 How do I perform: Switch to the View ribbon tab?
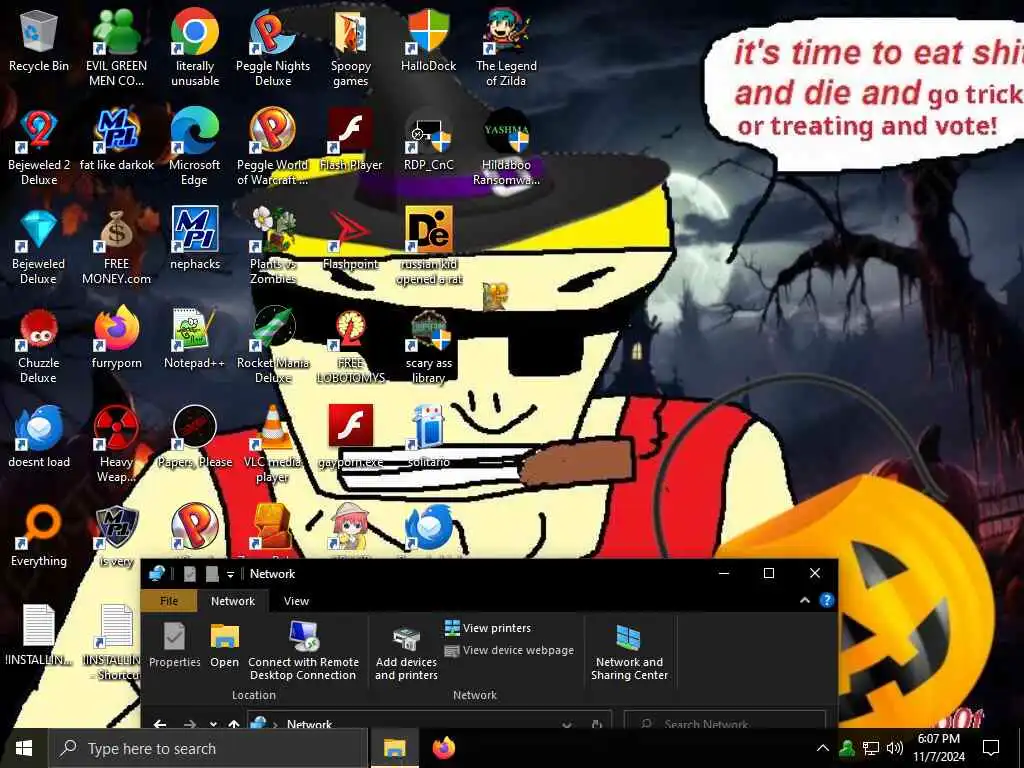pyautogui.click(x=296, y=601)
